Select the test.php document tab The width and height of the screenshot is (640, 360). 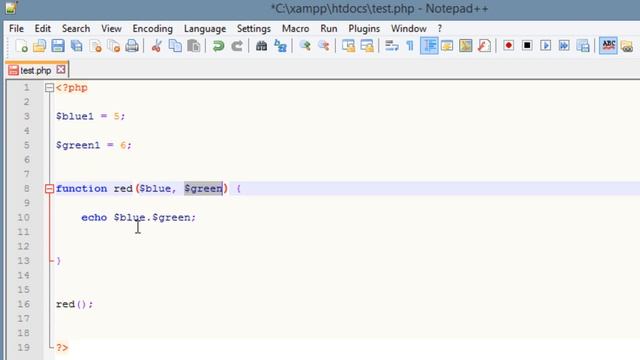[x=36, y=70]
